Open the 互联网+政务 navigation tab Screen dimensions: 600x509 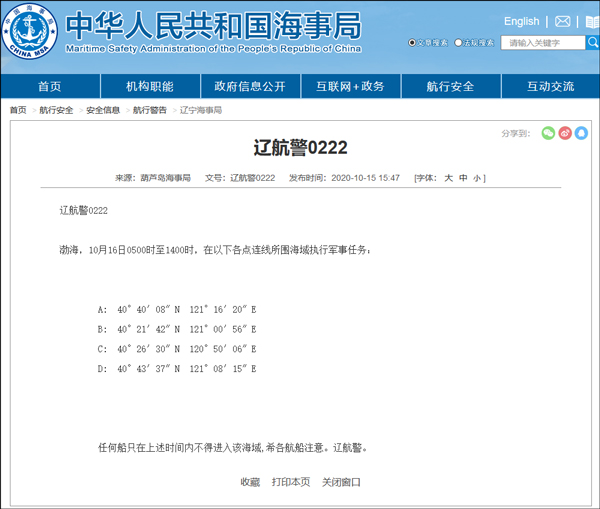click(x=351, y=86)
